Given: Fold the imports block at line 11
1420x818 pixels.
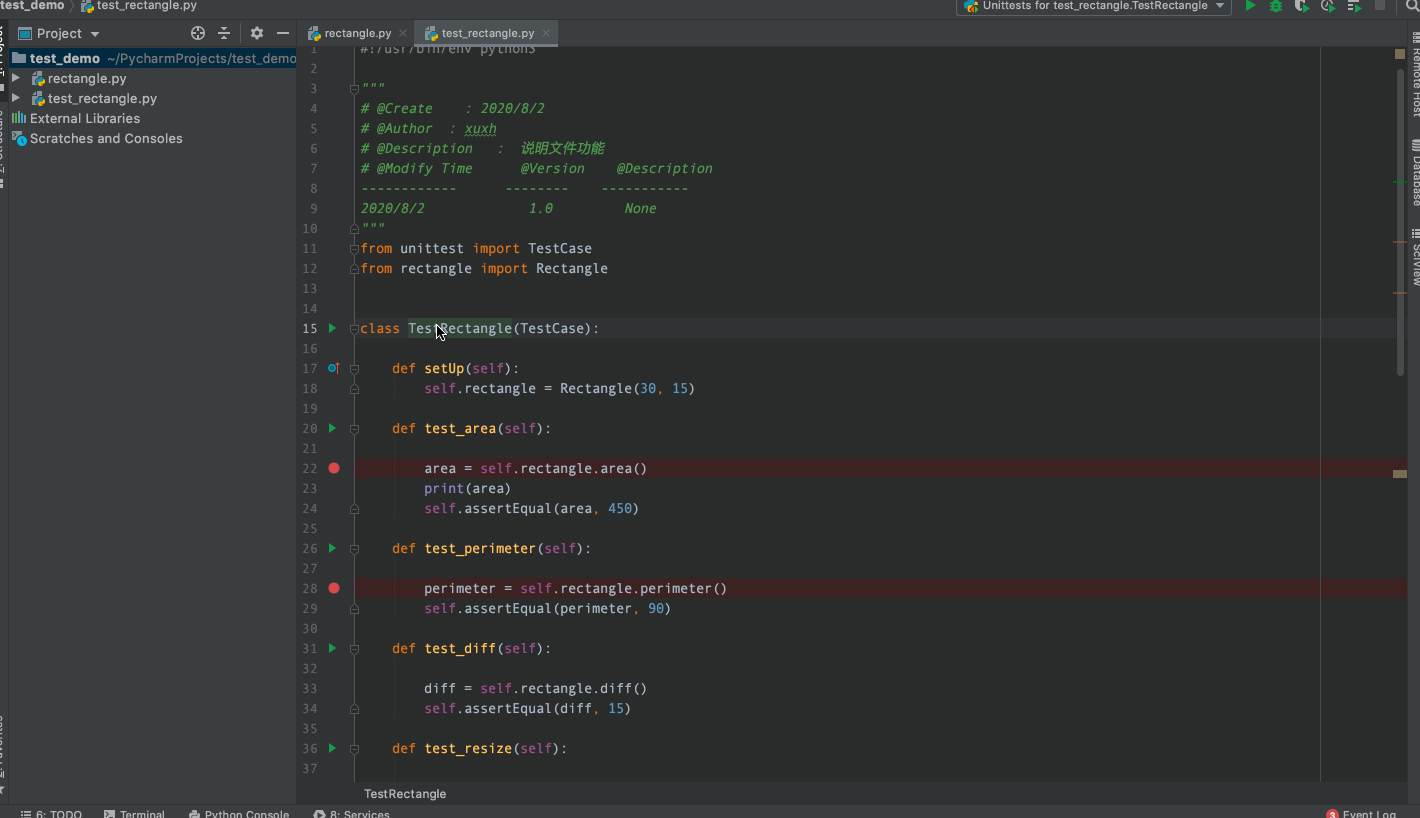Looking at the screenshot, I should pos(354,249).
